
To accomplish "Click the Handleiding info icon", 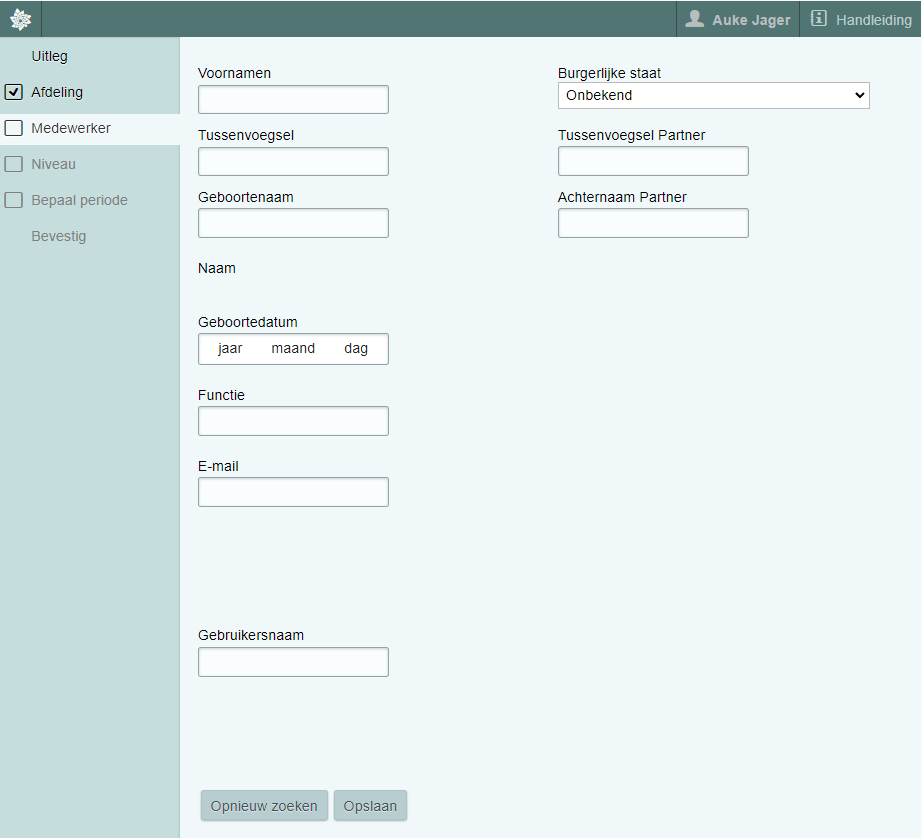I will click(819, 19).
